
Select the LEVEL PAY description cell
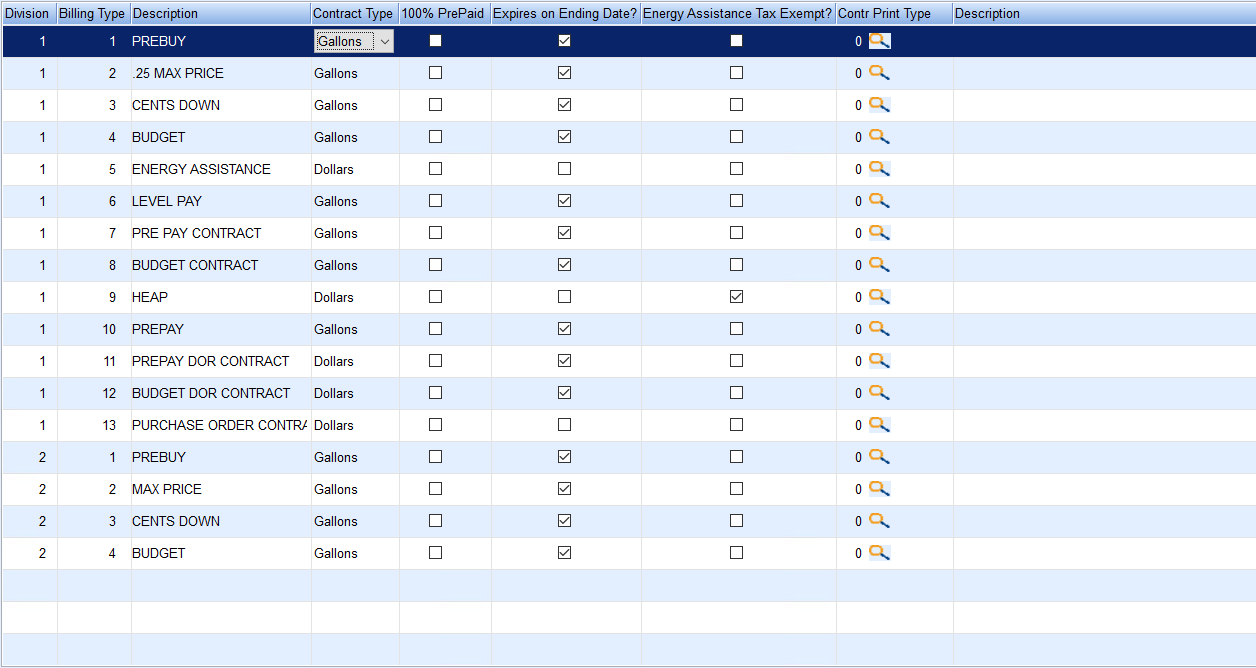tap(220, 201)
